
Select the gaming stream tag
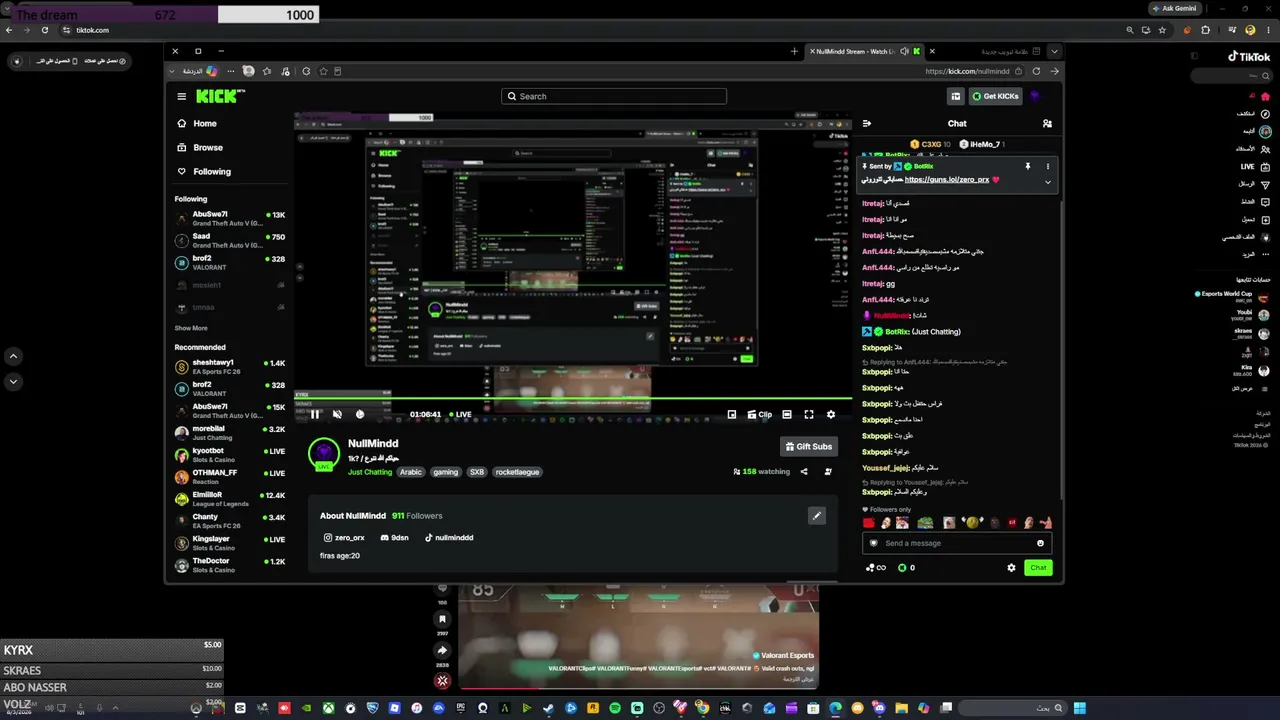tap(446, 472)
